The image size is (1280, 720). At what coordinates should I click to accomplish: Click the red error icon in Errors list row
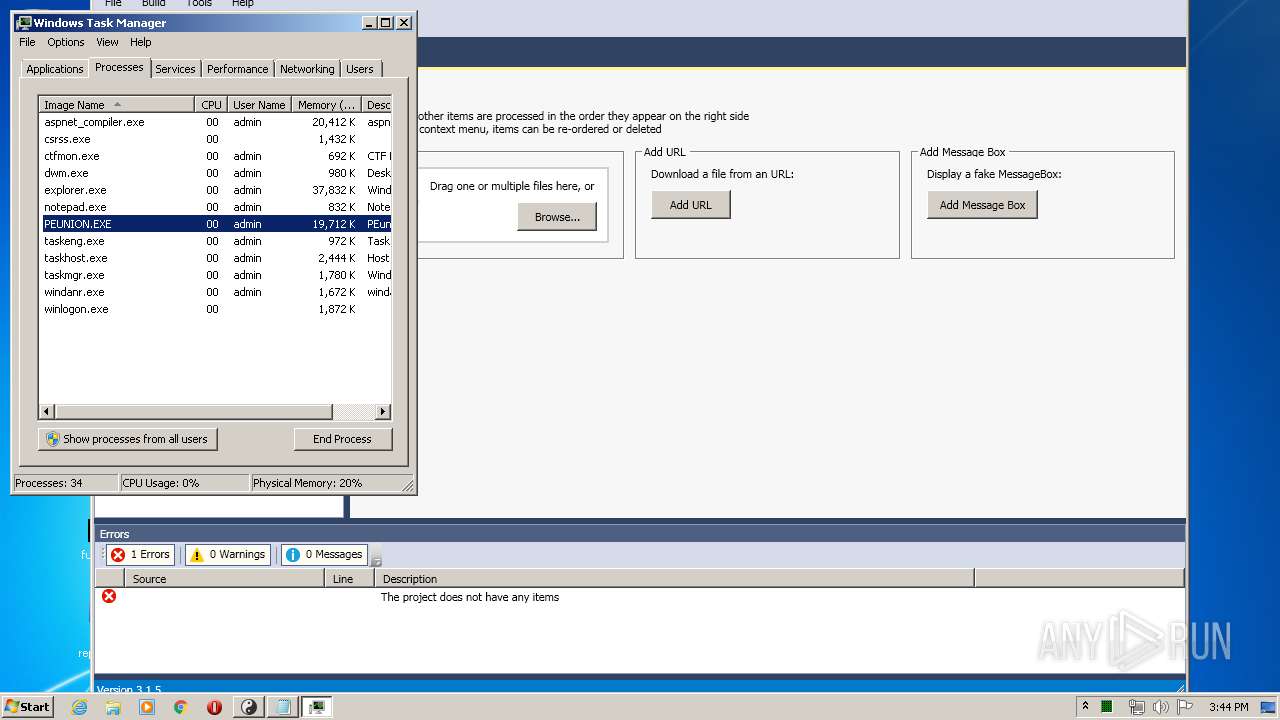pyautogui.click(x=109, y=596)
